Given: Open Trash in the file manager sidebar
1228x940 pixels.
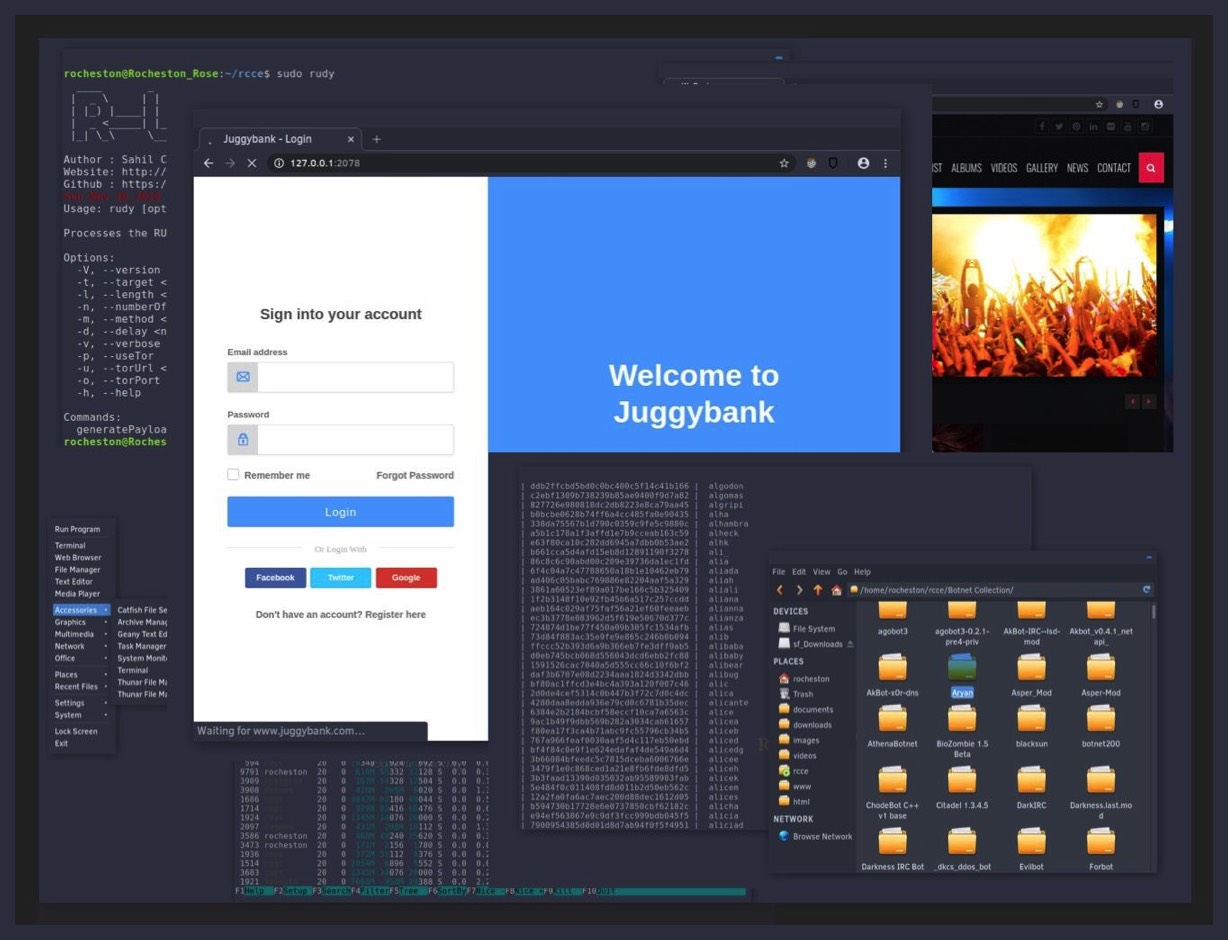Looking at the screenshot, I should [796, 694].
